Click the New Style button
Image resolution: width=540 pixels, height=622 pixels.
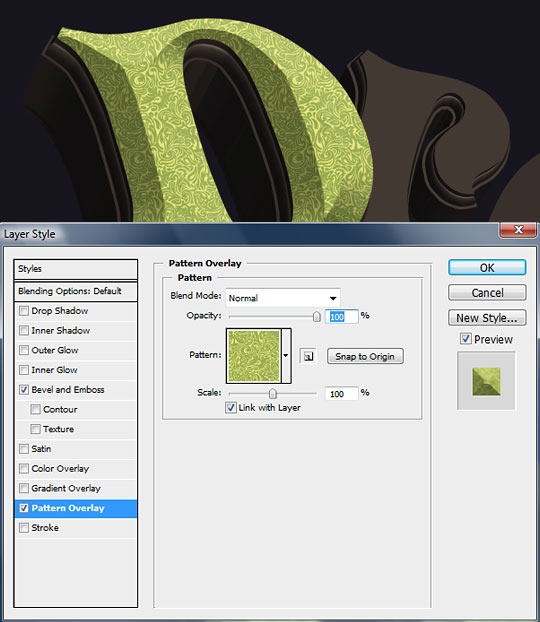(x=487, y=318)
